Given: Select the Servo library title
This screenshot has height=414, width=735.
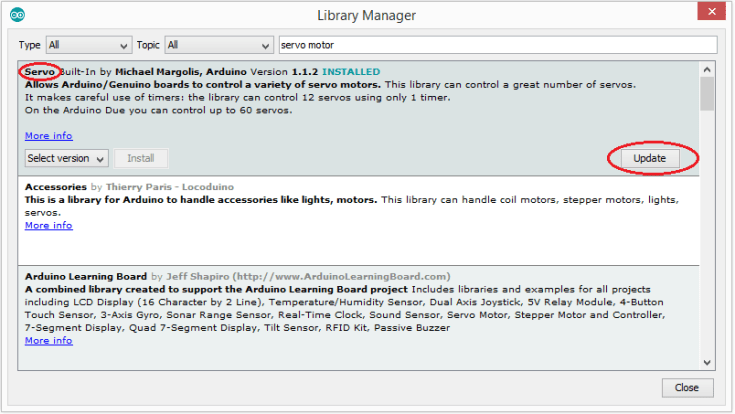Looking at the screenshot, I should pyautogui.click(x=40, y=72).
